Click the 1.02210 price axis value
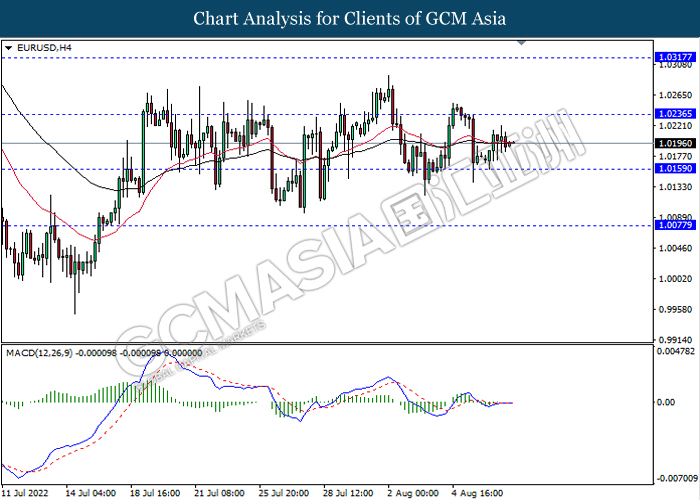 [675, 126]
